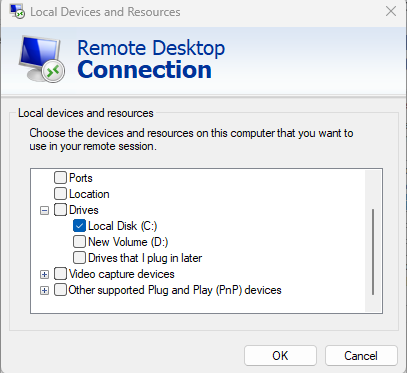Uncheck Local Disk (C:) checkbox
Screen dimensions: 407x373
(x=79, y=226)
